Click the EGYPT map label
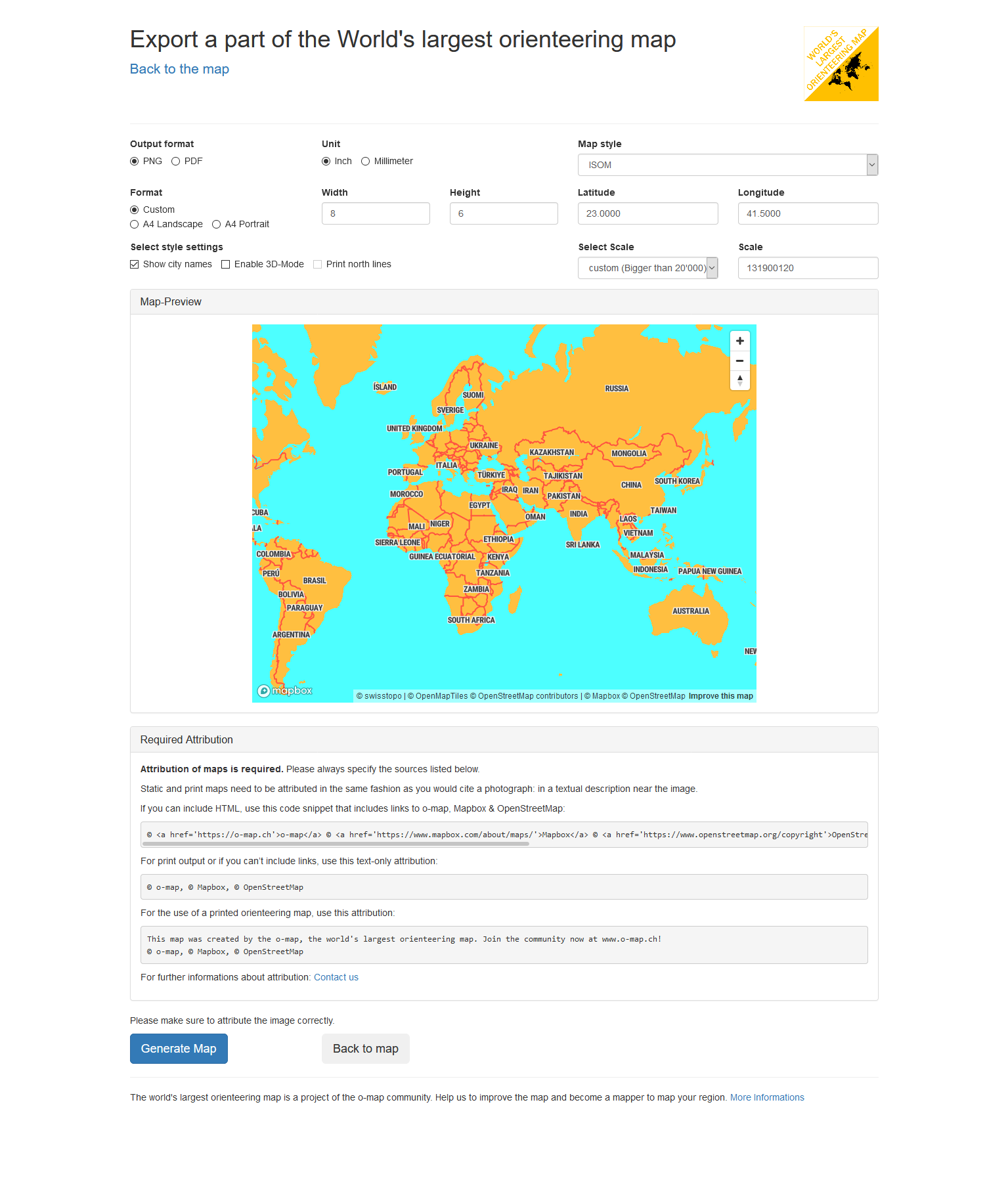This screenshot has width=1008, height=1182. click(480, 506)
